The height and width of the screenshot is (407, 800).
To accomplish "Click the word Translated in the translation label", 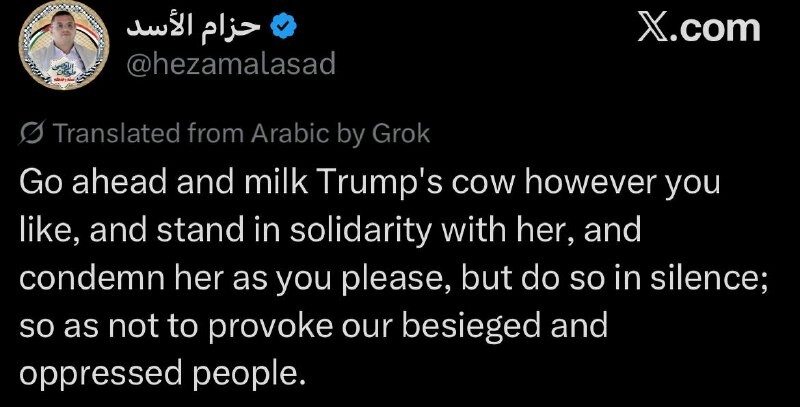I will [x=117, y=133].
